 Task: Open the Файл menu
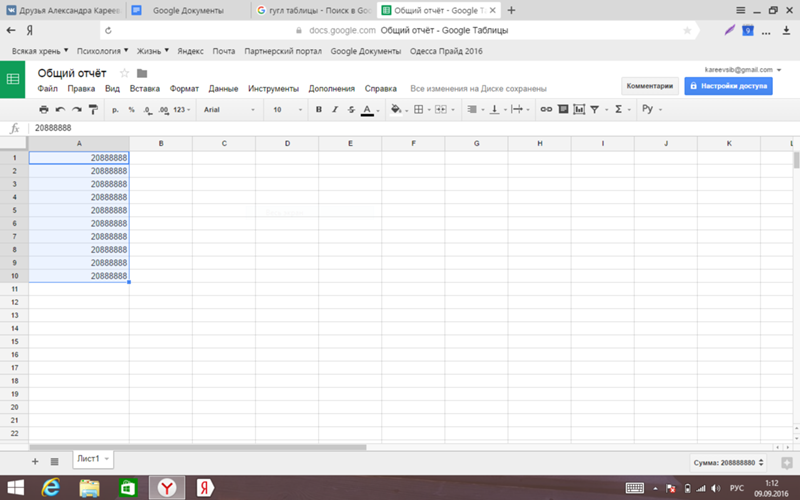(x=47, y=88)
